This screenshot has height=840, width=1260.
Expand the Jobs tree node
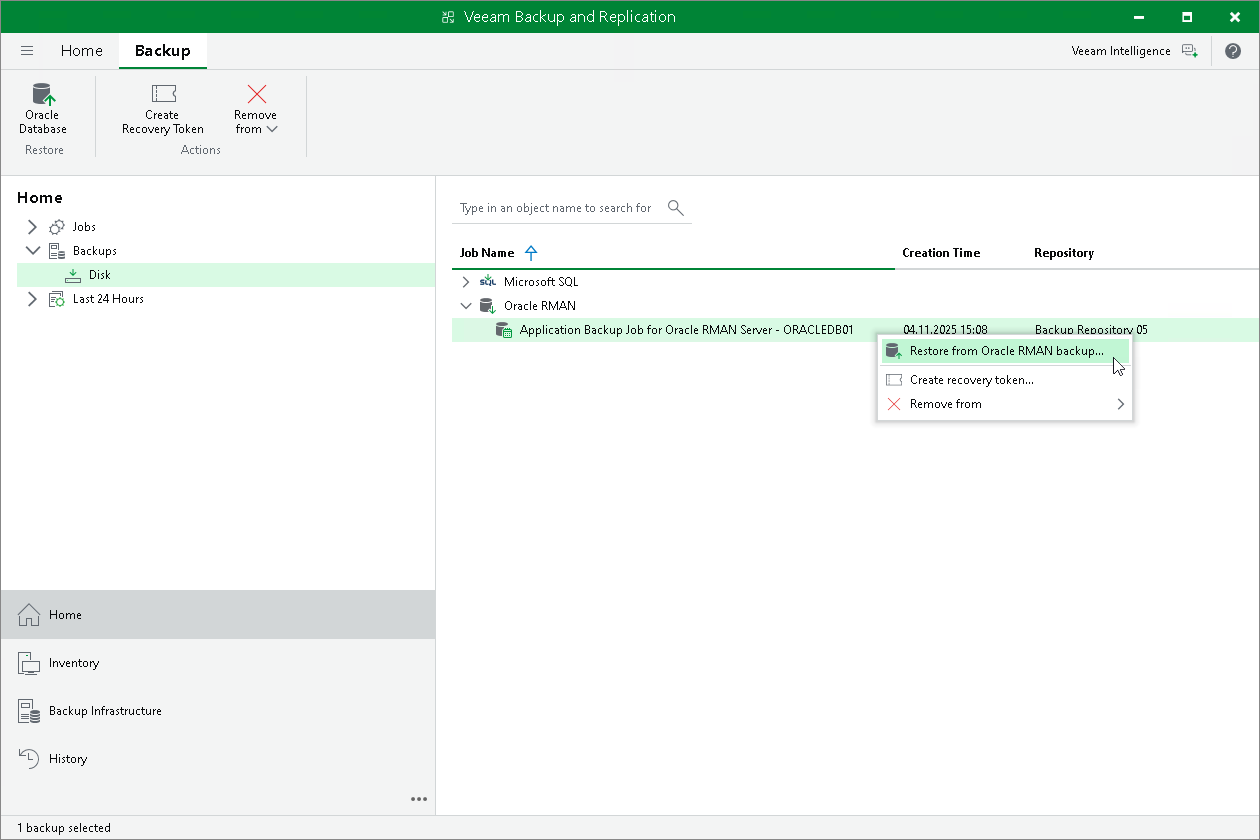[32, 226]
